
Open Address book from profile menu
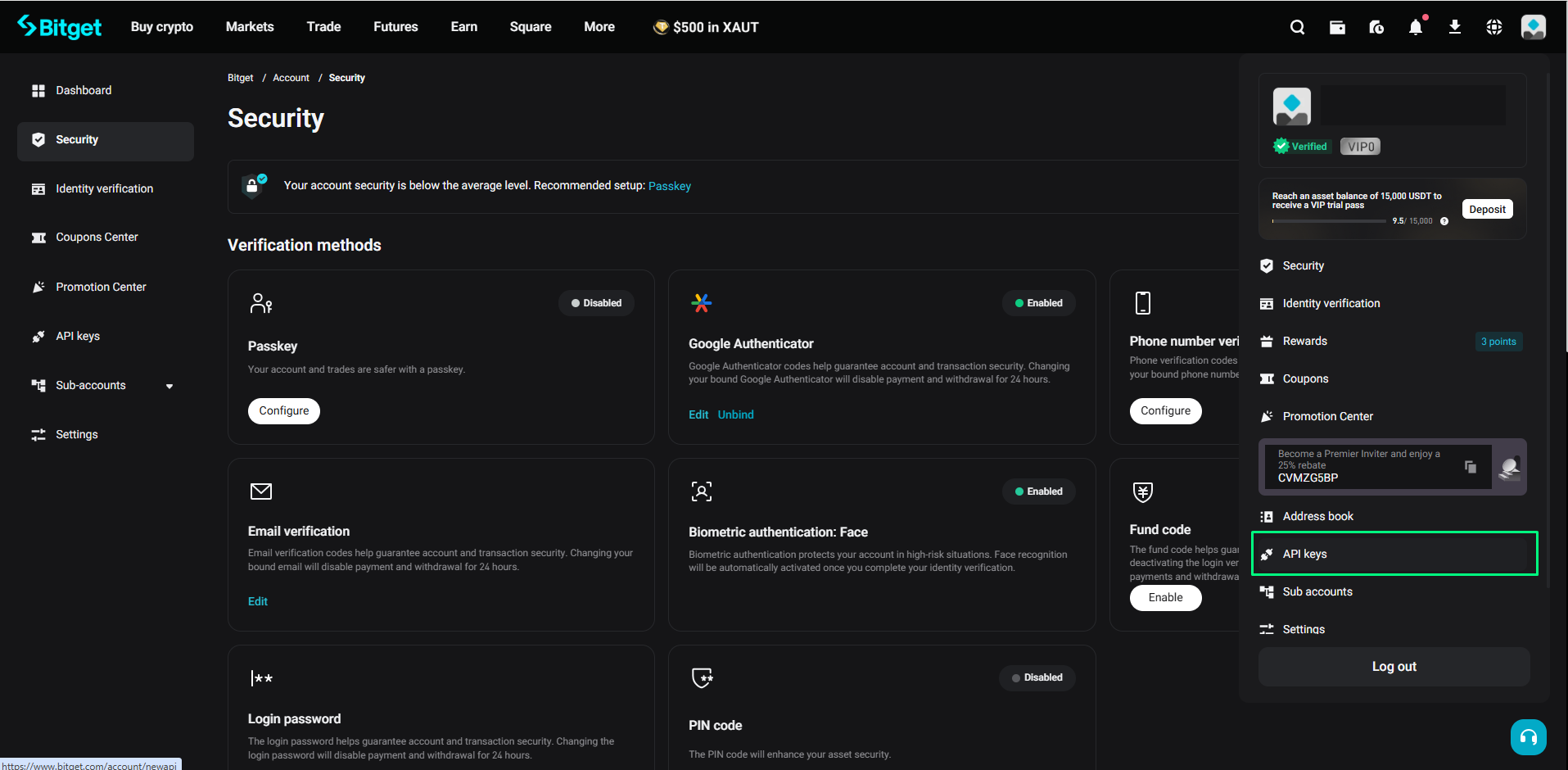point(1317,516)
